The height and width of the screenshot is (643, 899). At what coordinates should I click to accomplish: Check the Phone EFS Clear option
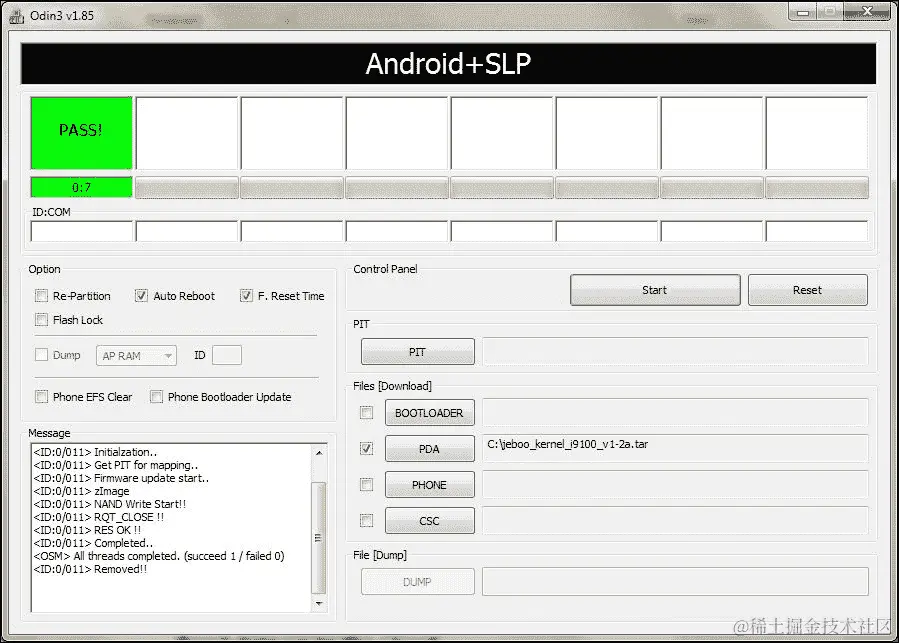pyautogui.click(x=41, y=396)
